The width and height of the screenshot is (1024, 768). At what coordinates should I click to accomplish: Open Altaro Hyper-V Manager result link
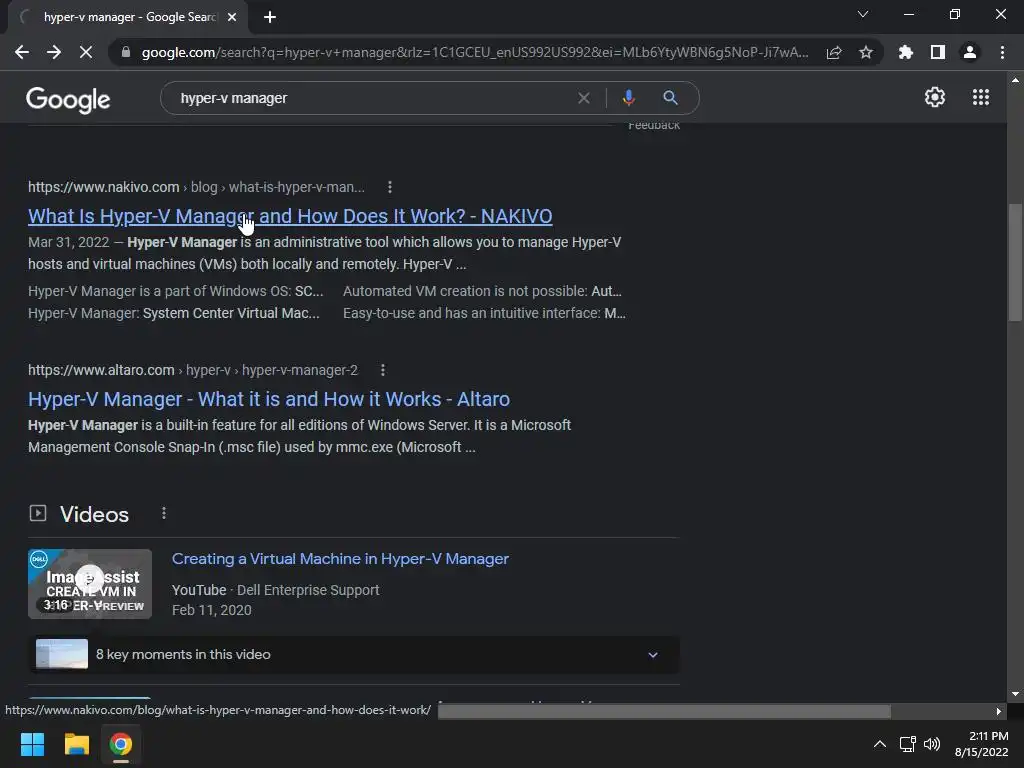coord(269,399)
